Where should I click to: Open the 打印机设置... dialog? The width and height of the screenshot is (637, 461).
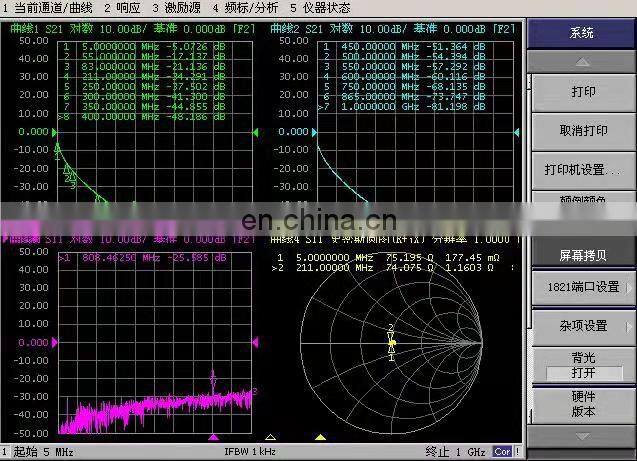tap(581, 169)
